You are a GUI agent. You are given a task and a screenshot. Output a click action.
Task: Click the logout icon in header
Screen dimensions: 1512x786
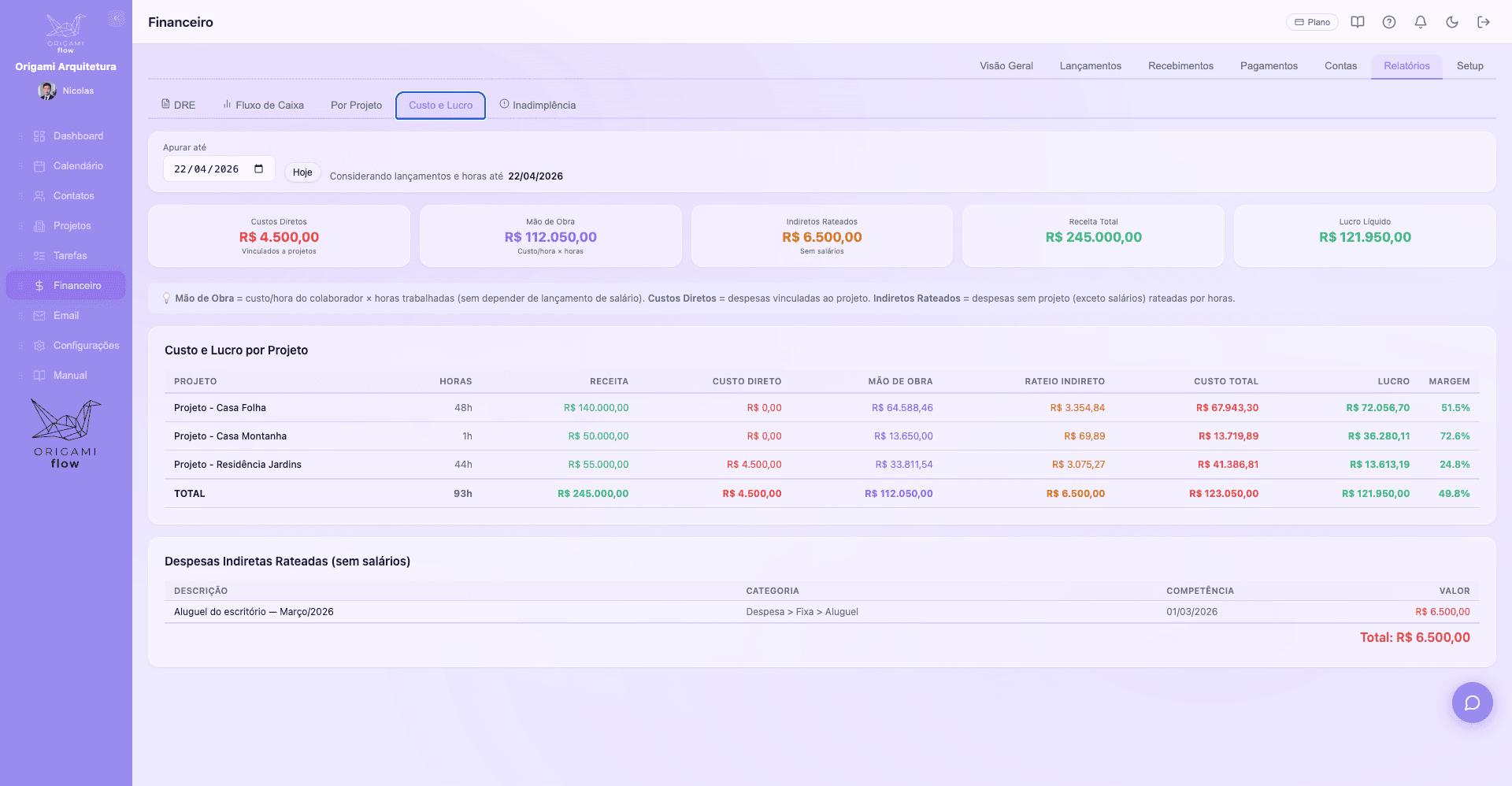pos(1484,22)
